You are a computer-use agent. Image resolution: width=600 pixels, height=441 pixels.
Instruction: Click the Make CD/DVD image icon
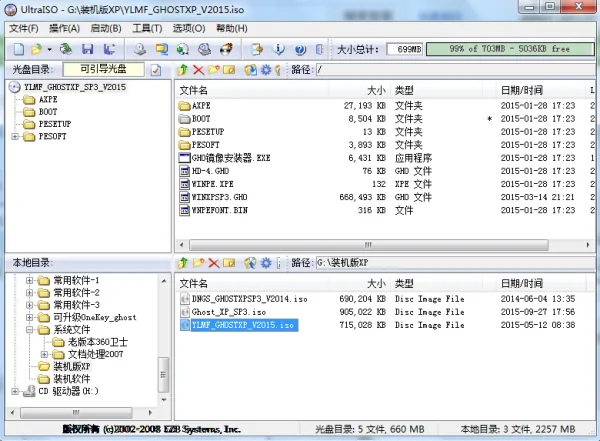[140, 49]
